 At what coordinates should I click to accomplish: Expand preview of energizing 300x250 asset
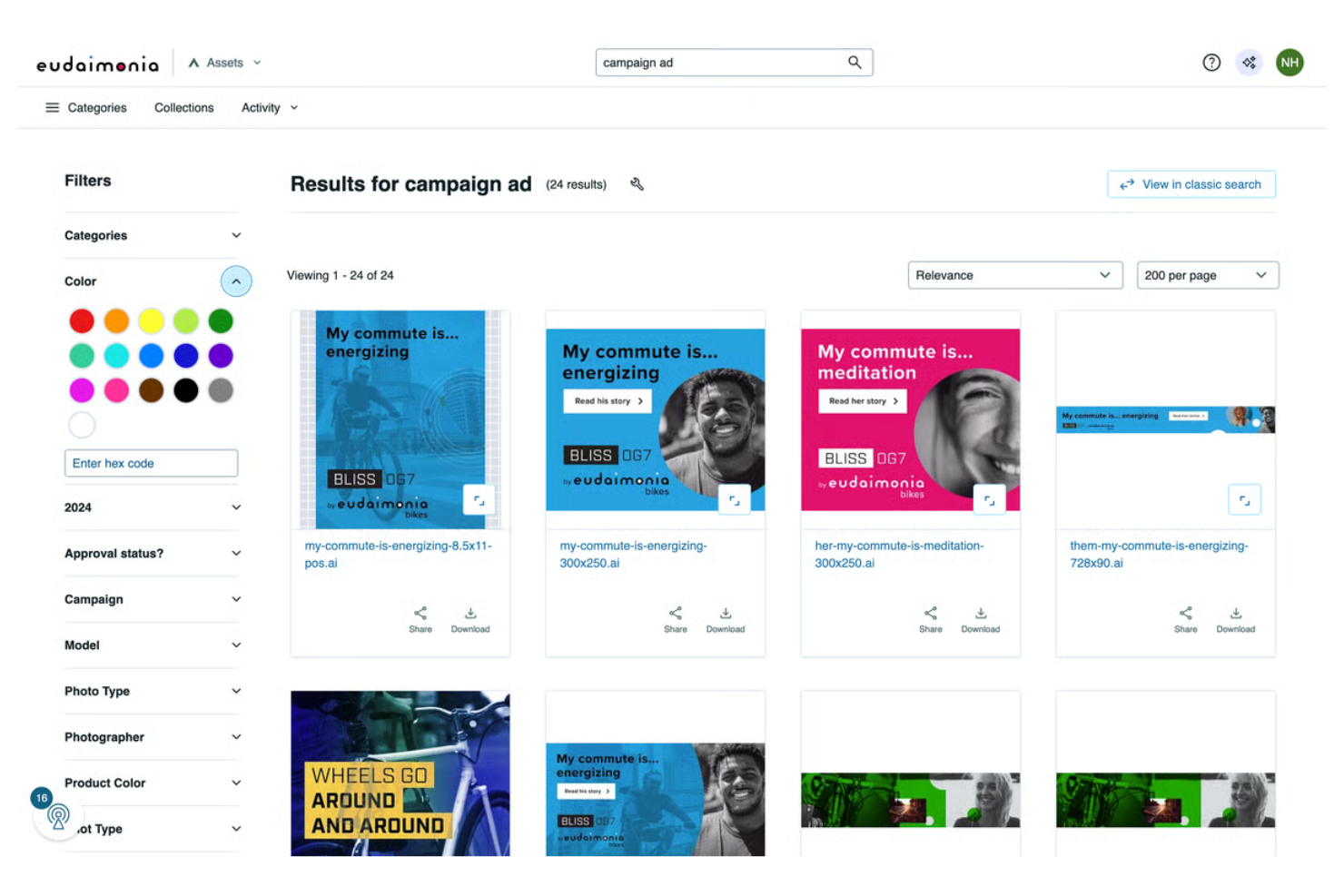(x=735, y=500)
